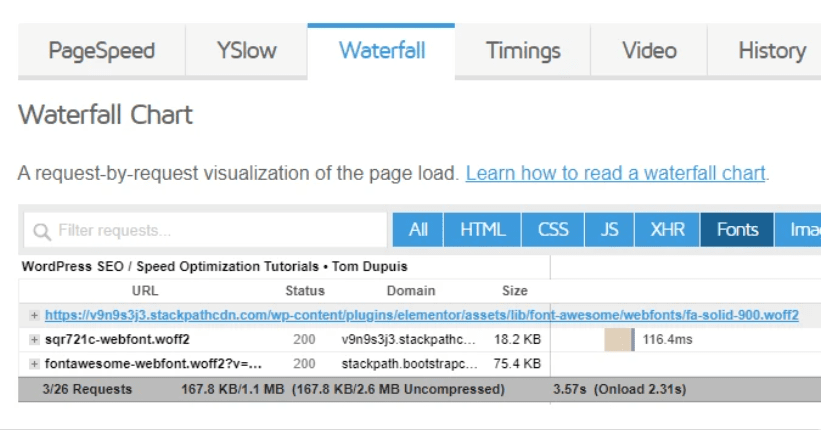Expand the fontawesome-webfont.woff2 request row
This screenshot has width=821, height=430.
tap(35, 363)
